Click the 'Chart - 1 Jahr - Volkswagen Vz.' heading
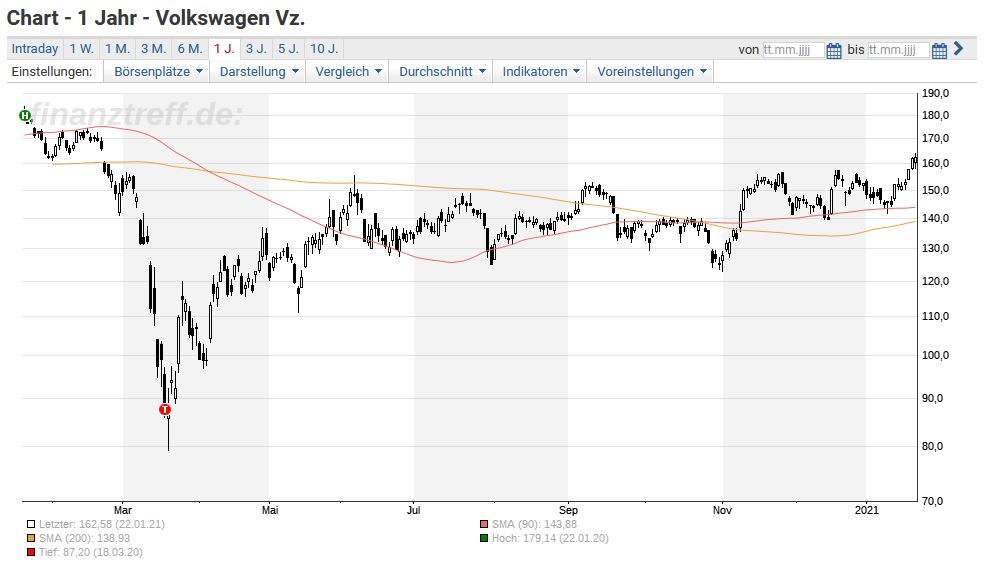This screenshot has height=569, width=985. click(x=156, y=18)
